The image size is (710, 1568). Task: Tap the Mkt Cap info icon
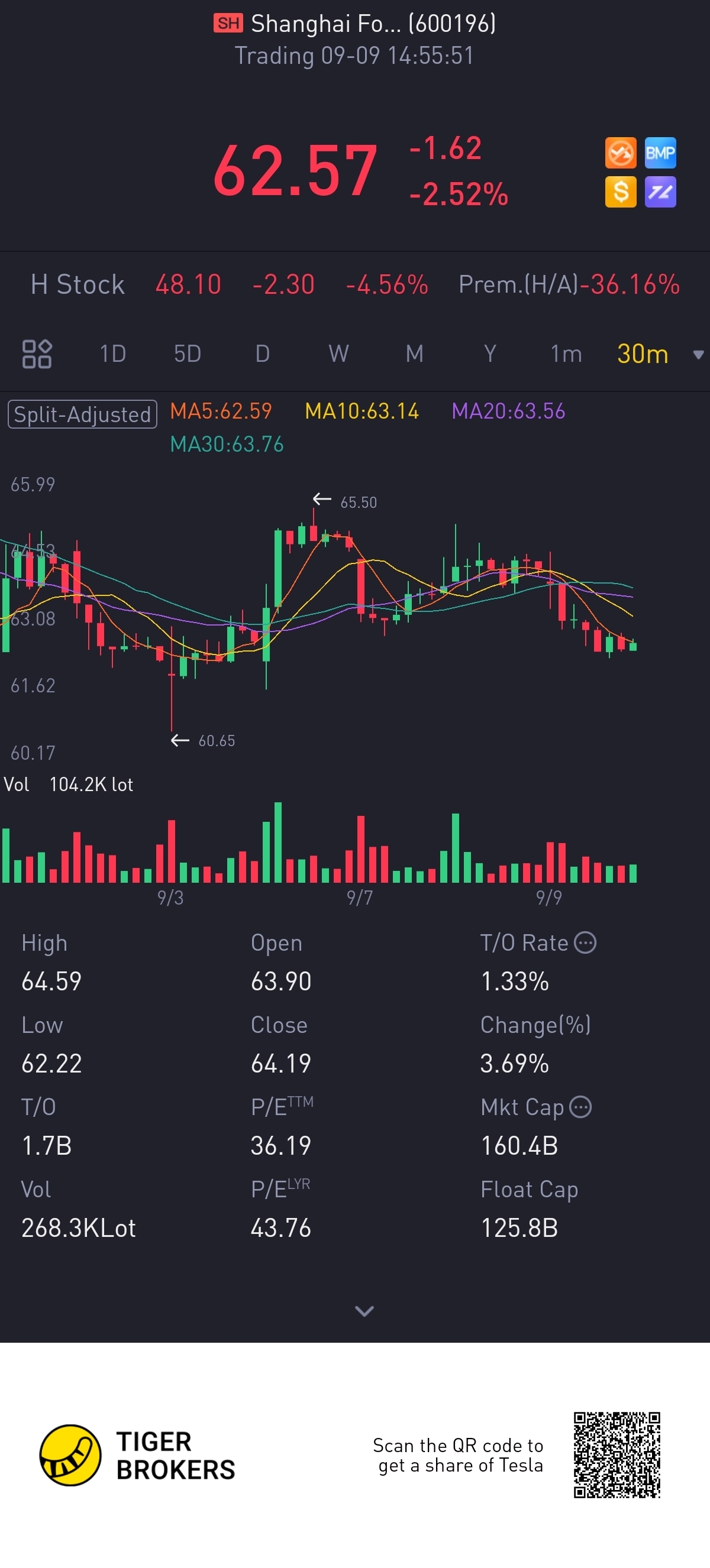tap(580, 1107)
